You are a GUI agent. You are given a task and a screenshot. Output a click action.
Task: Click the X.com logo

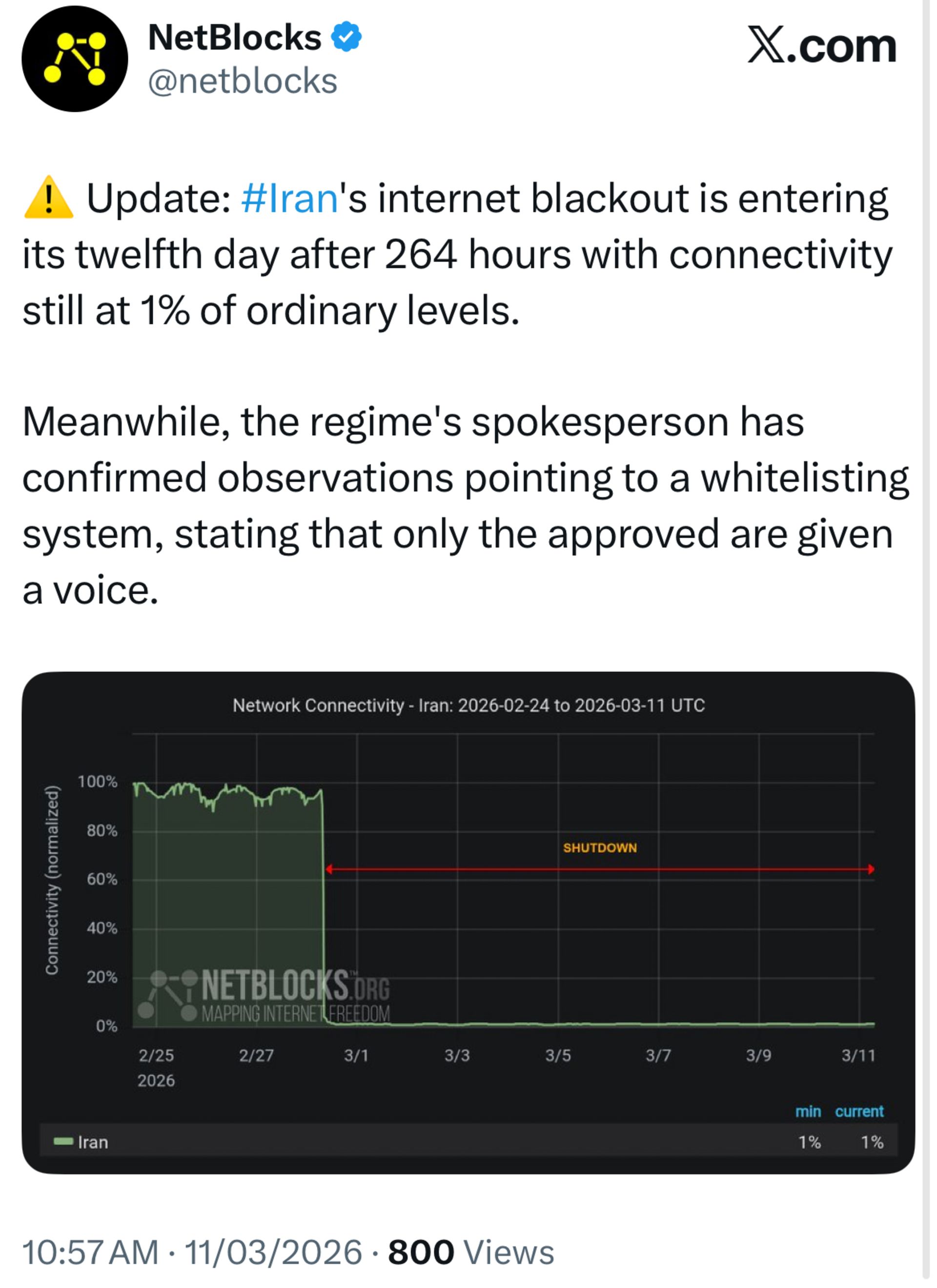coord(821,45)
